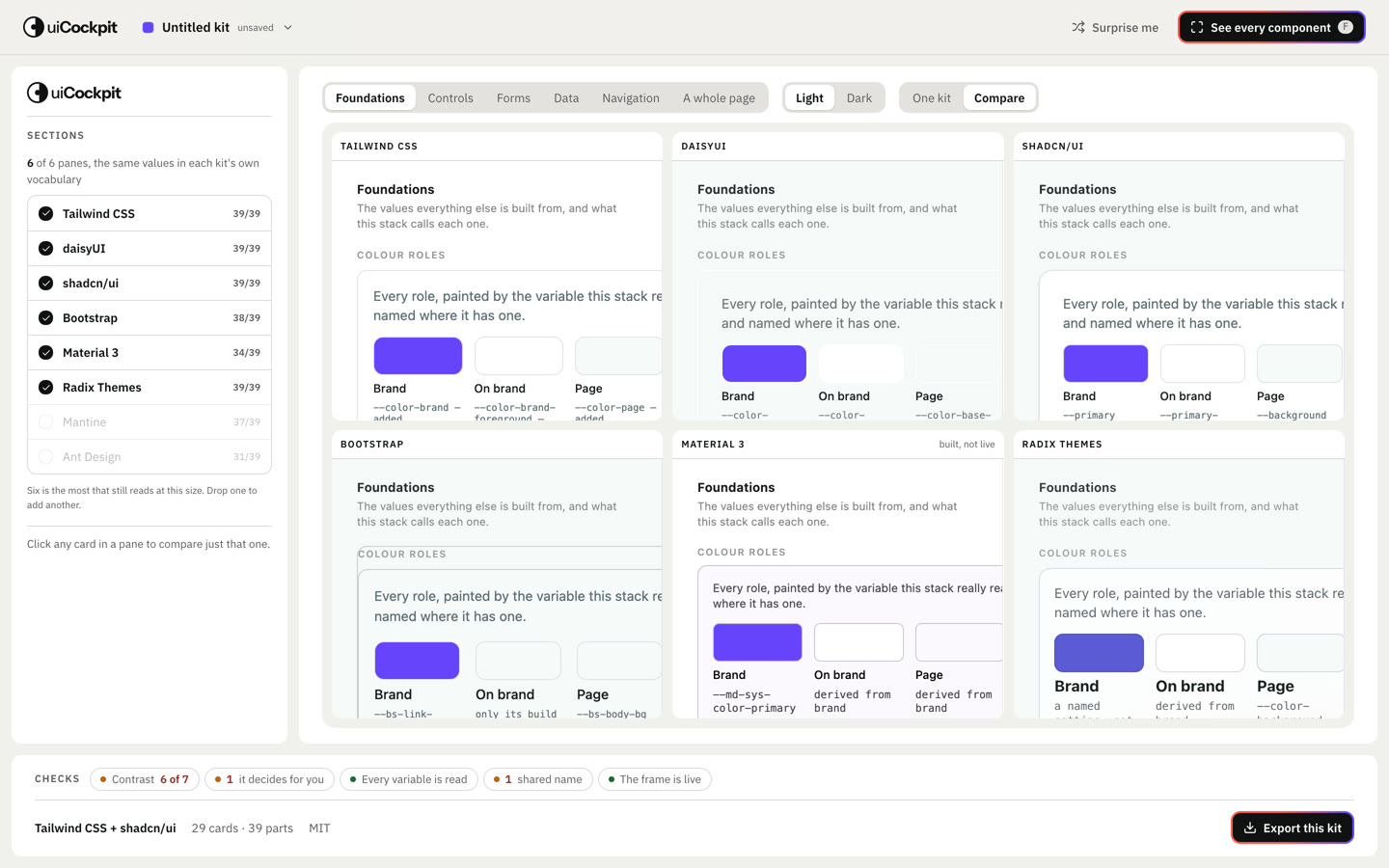This screenshot has height=868, width=1389.
Task: Click shadcn/ui pane On brand swatch
Action: pyautogui.click(x=1203, y=364)
